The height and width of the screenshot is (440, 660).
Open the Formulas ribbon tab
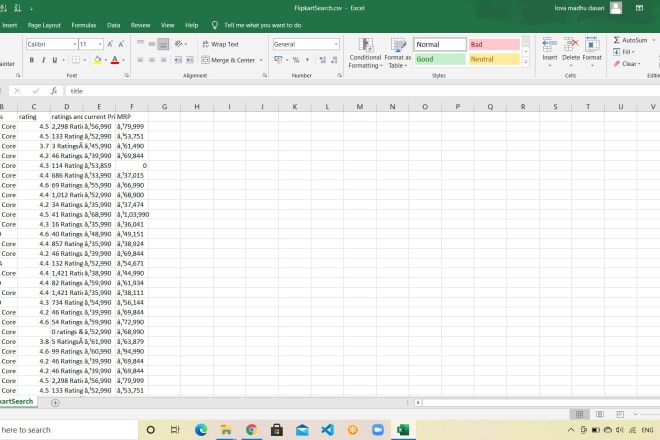click(x=84, y=24)
